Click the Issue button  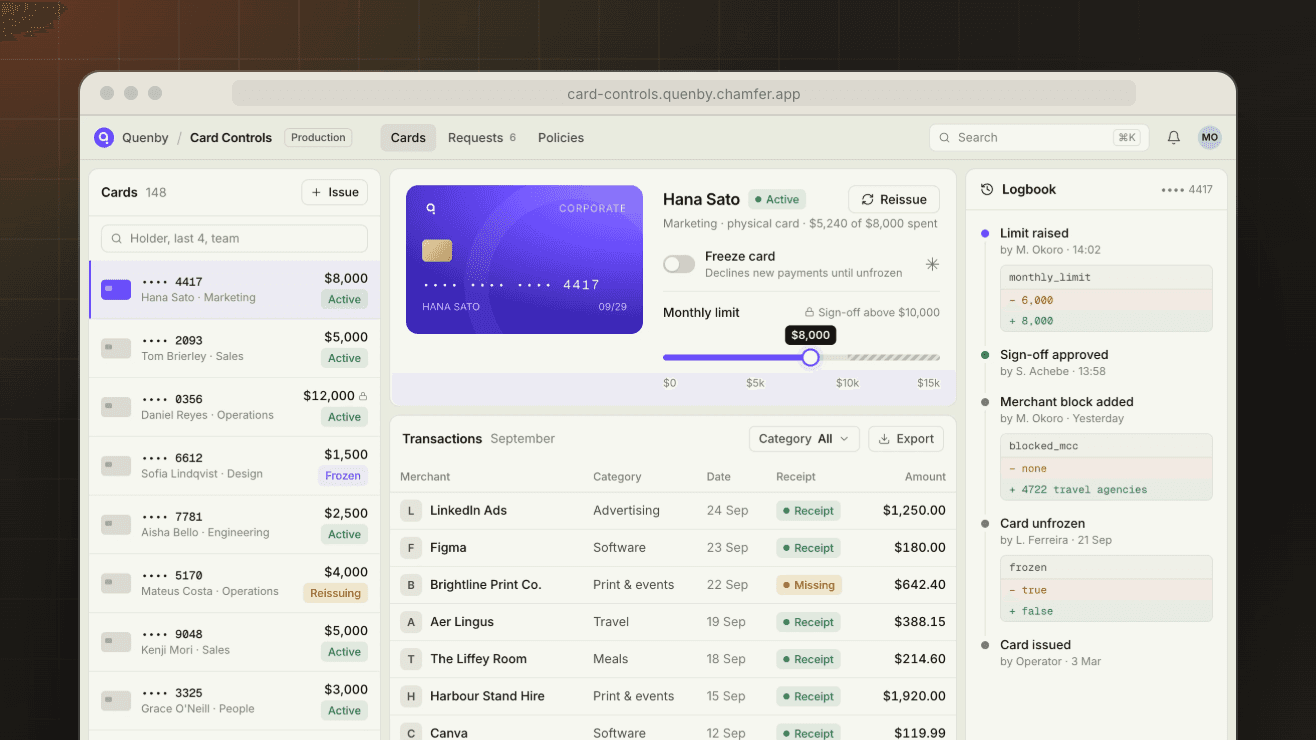click(x=335, y=192)
